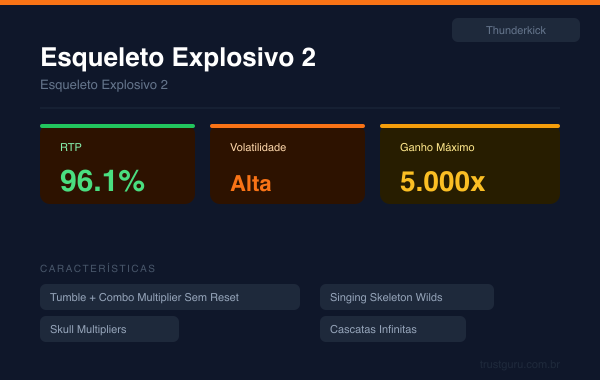Screen dimensions: 600x380
Task: Click the yellow bar above Ganho Máximo
Action: point(470,126)
